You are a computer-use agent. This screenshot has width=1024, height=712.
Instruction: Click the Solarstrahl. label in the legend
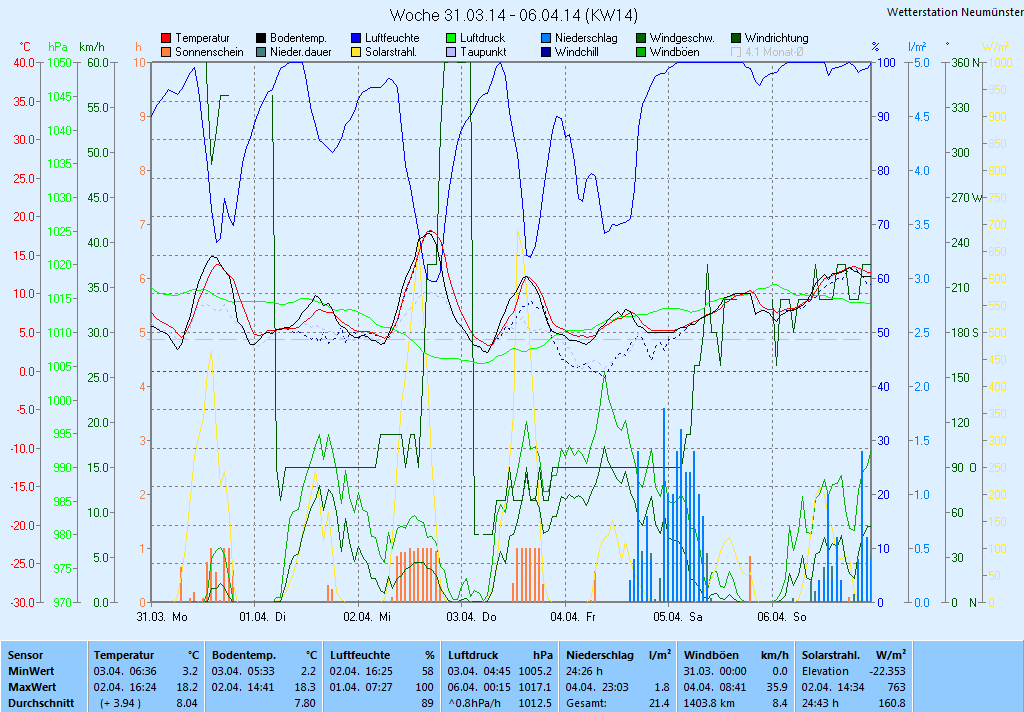(391, 52)
